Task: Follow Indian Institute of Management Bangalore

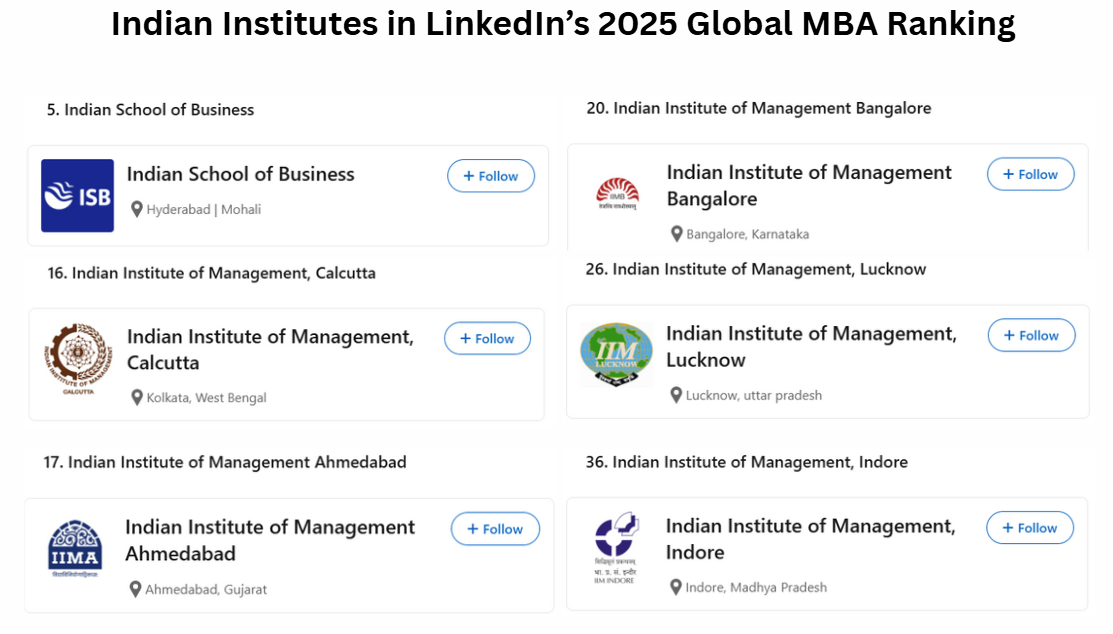Action: [1030, 174]
